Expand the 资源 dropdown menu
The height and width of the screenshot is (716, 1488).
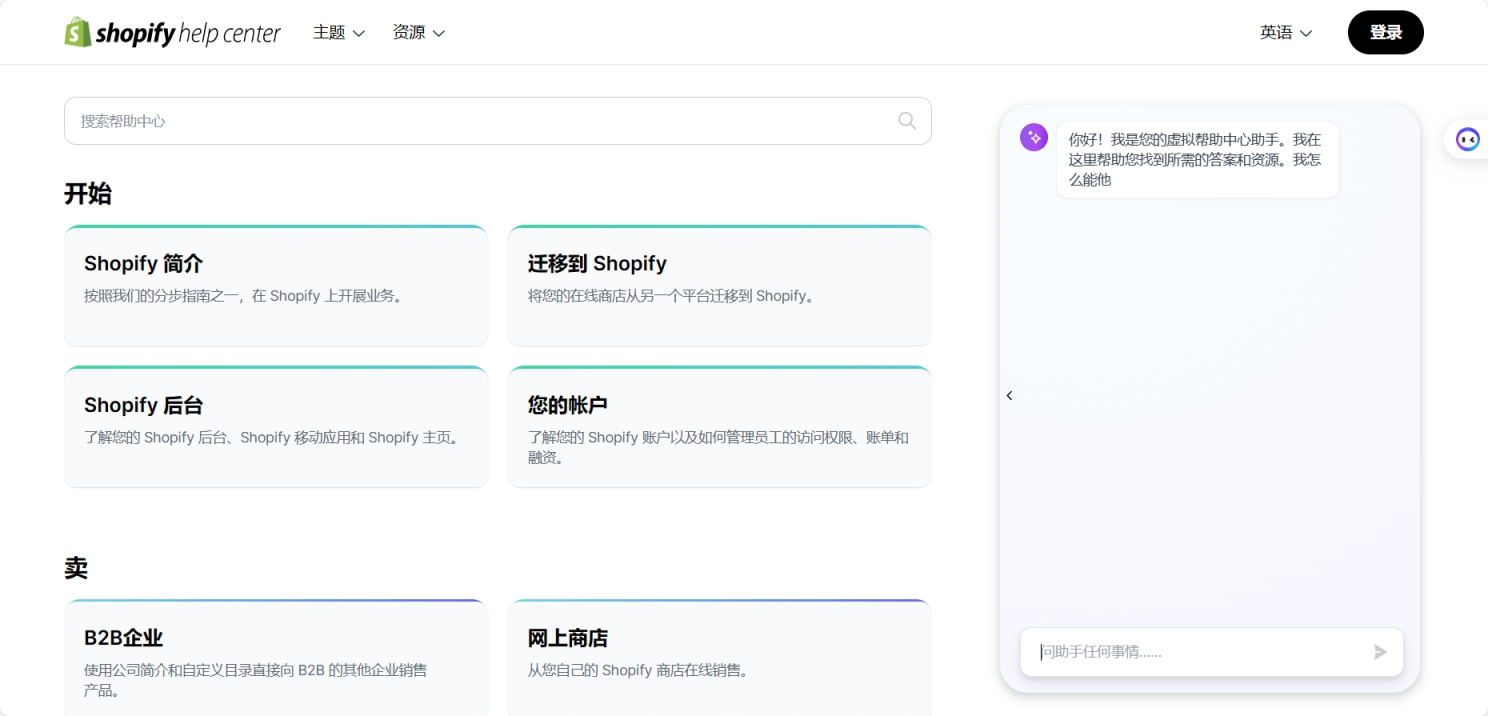[418, 33]
